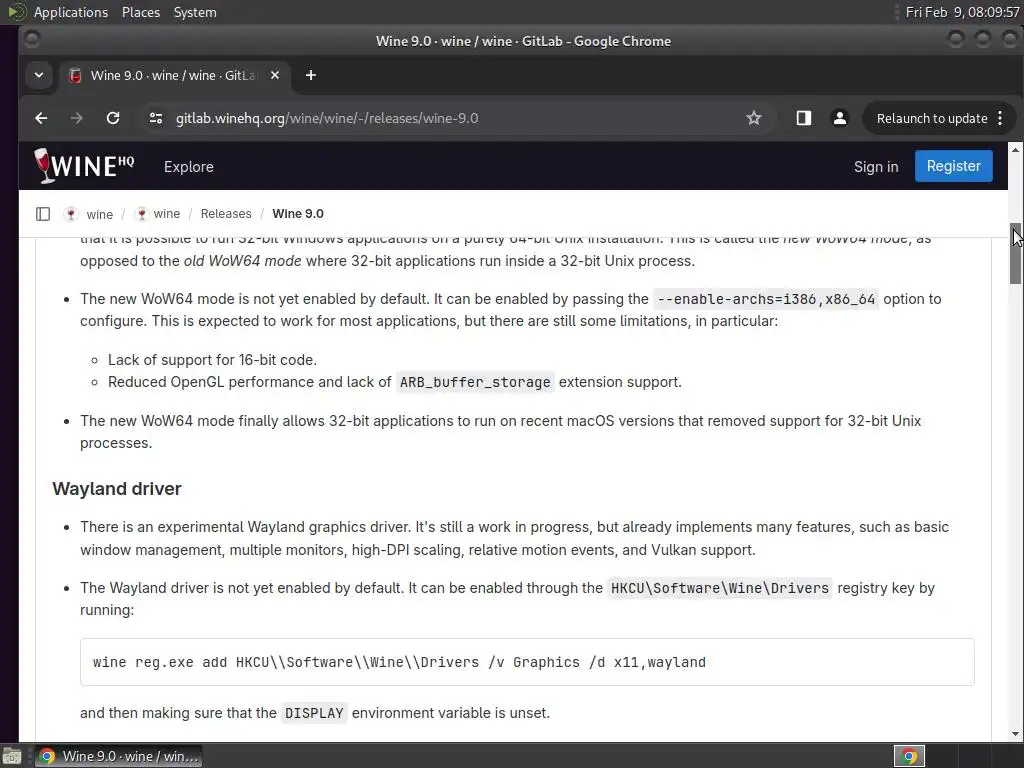Click the page vertical scrollbar thumb

coord(1016,253)
